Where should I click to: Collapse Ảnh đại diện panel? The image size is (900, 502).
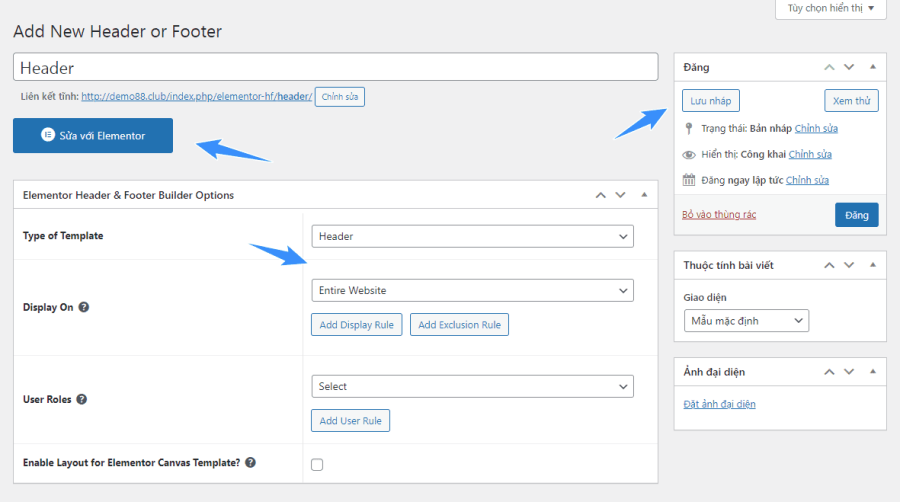(873, 372)
